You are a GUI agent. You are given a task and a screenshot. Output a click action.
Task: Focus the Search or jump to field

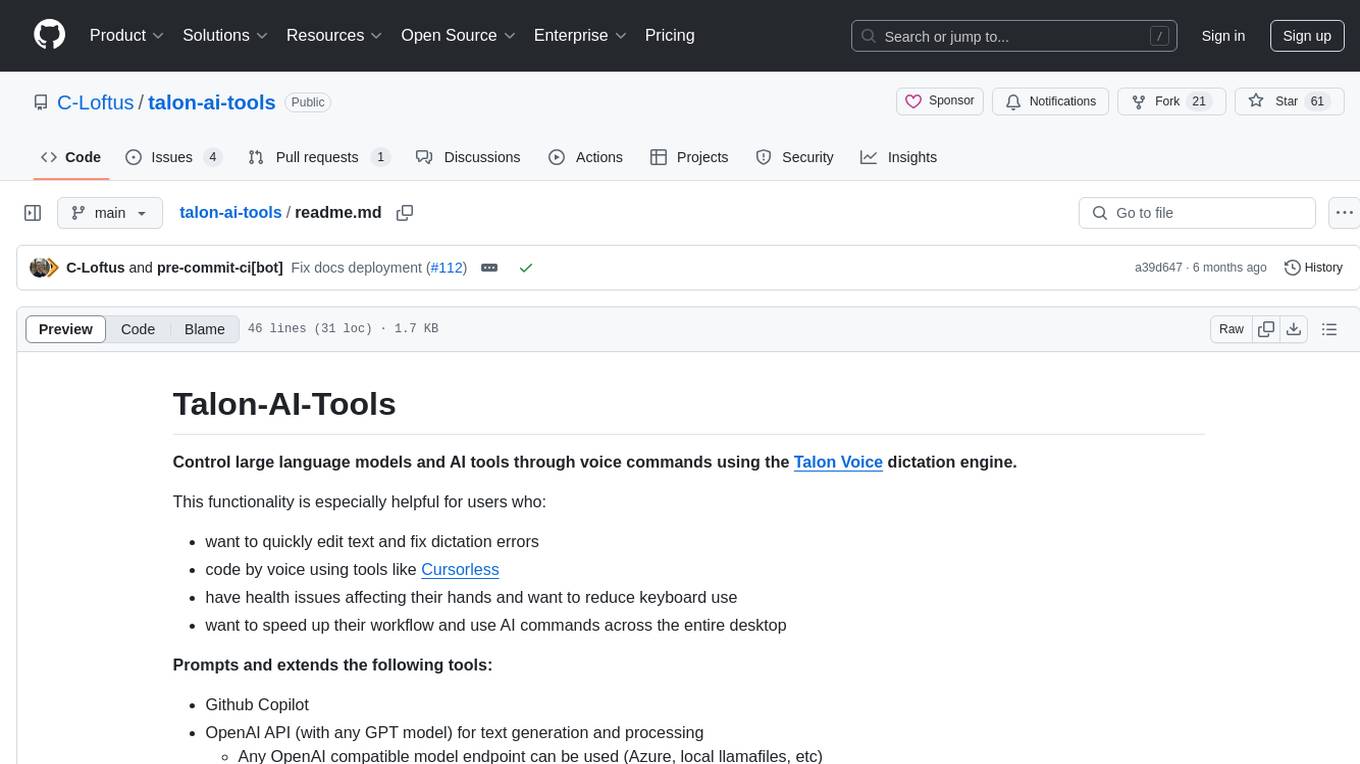(1014, 36)
